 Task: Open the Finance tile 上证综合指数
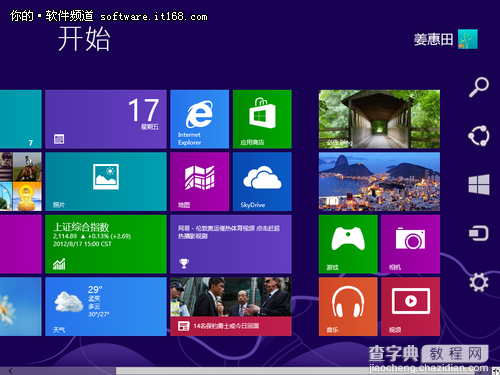click(x=106, y=244)
